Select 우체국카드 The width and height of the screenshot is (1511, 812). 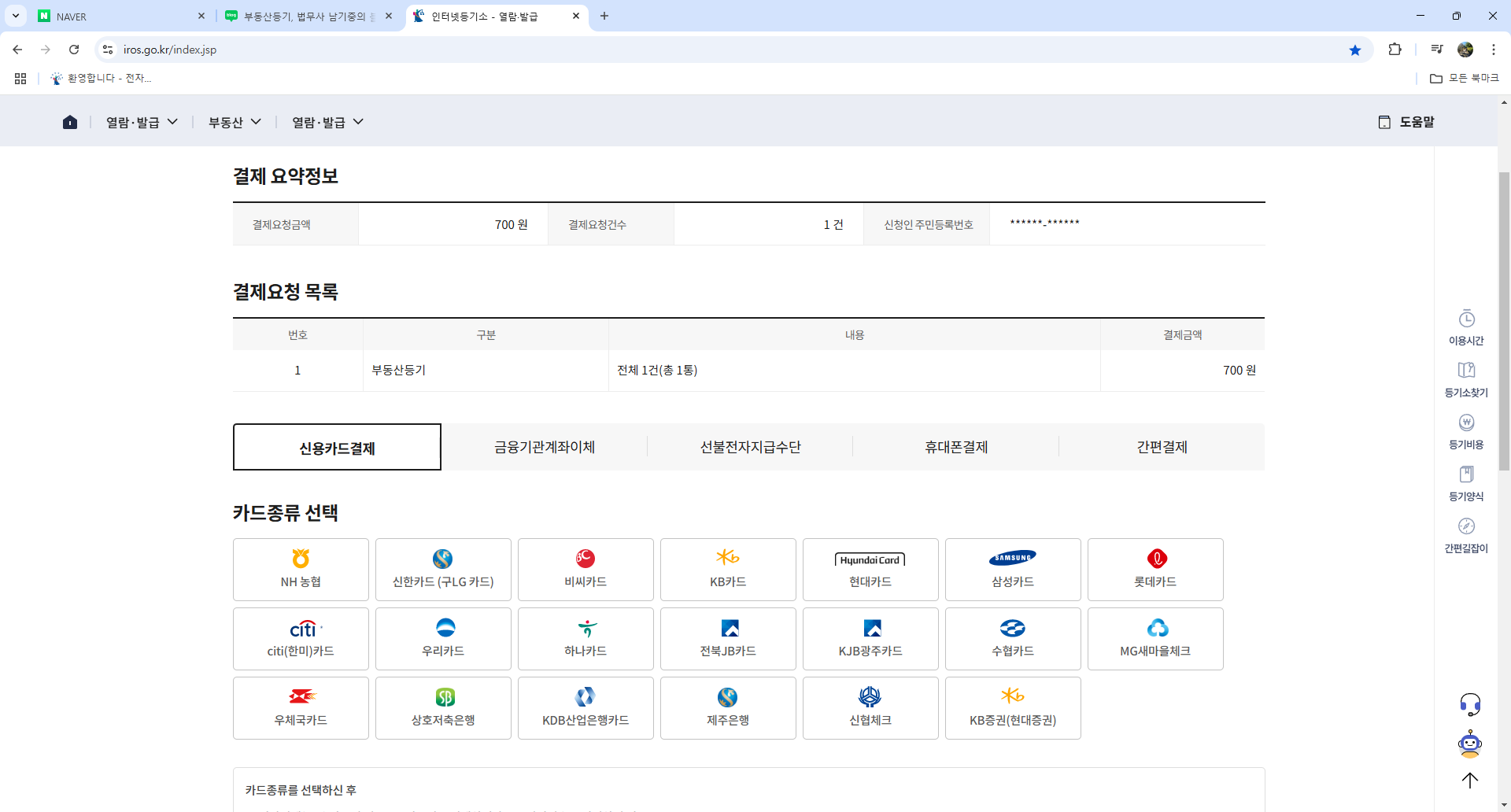tap(301, 708)
